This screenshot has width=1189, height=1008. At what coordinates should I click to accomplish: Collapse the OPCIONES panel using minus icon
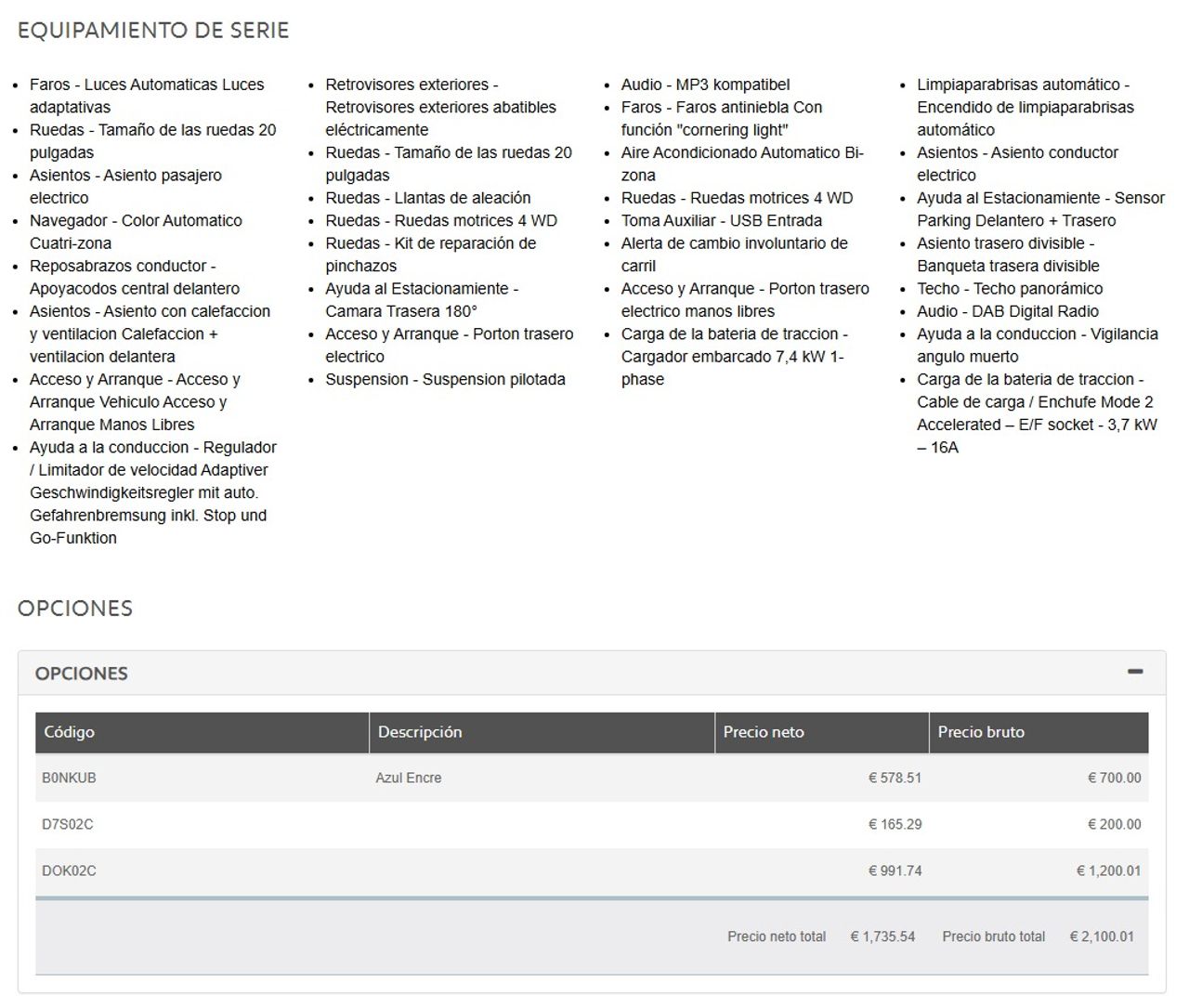tap(1134, 672)
